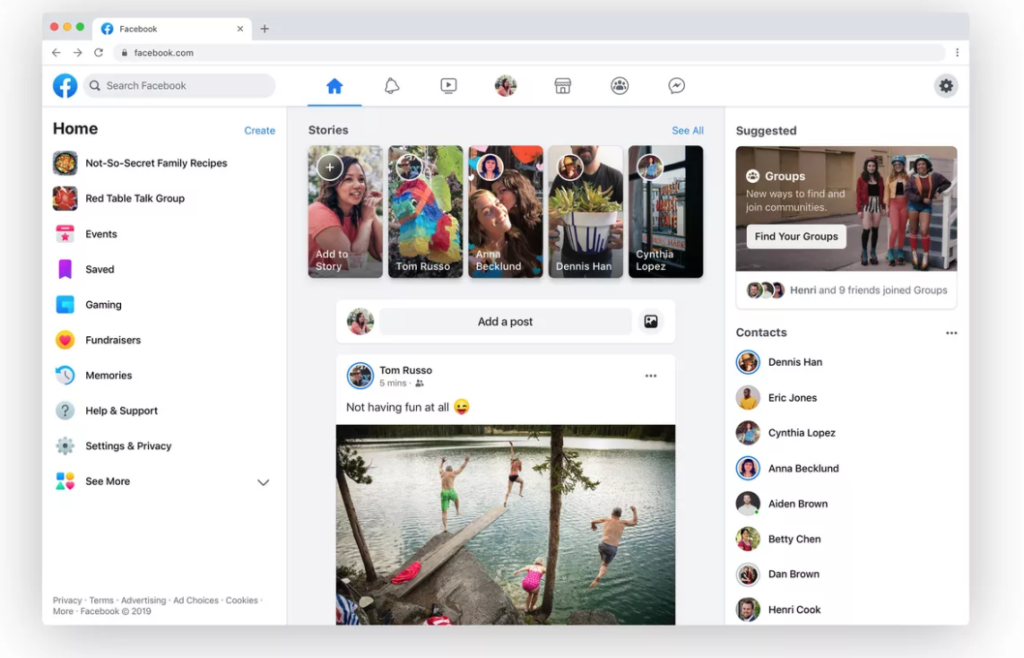
Task: Open the settings gear
Action: pyautogui.click(x=946, y=86)
